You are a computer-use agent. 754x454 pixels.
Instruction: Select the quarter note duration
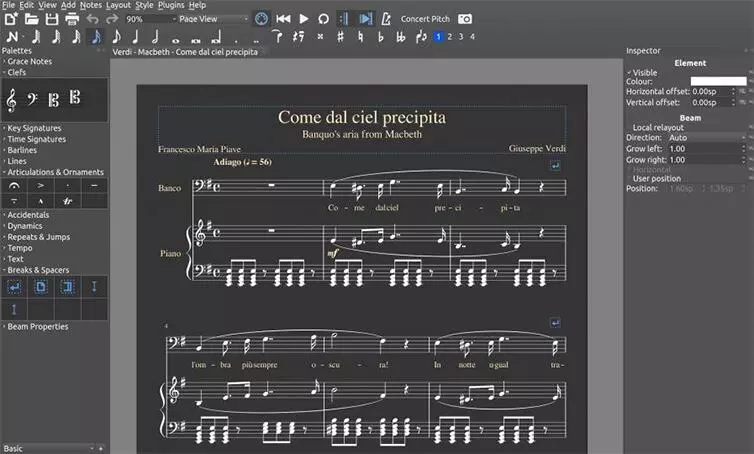pyautogui.click(x=135, y=37)
